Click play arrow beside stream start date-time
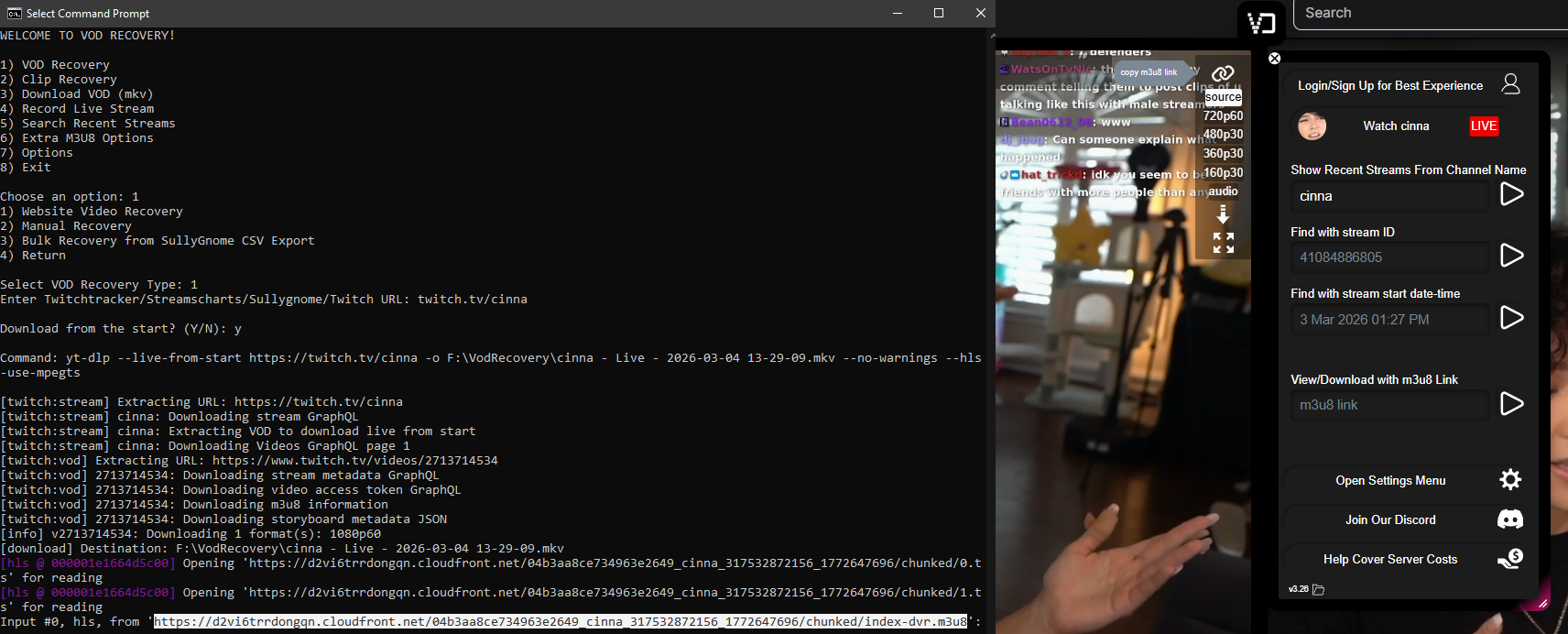The height and width of the screenshot is (634, 1568). coord(1512,318)
